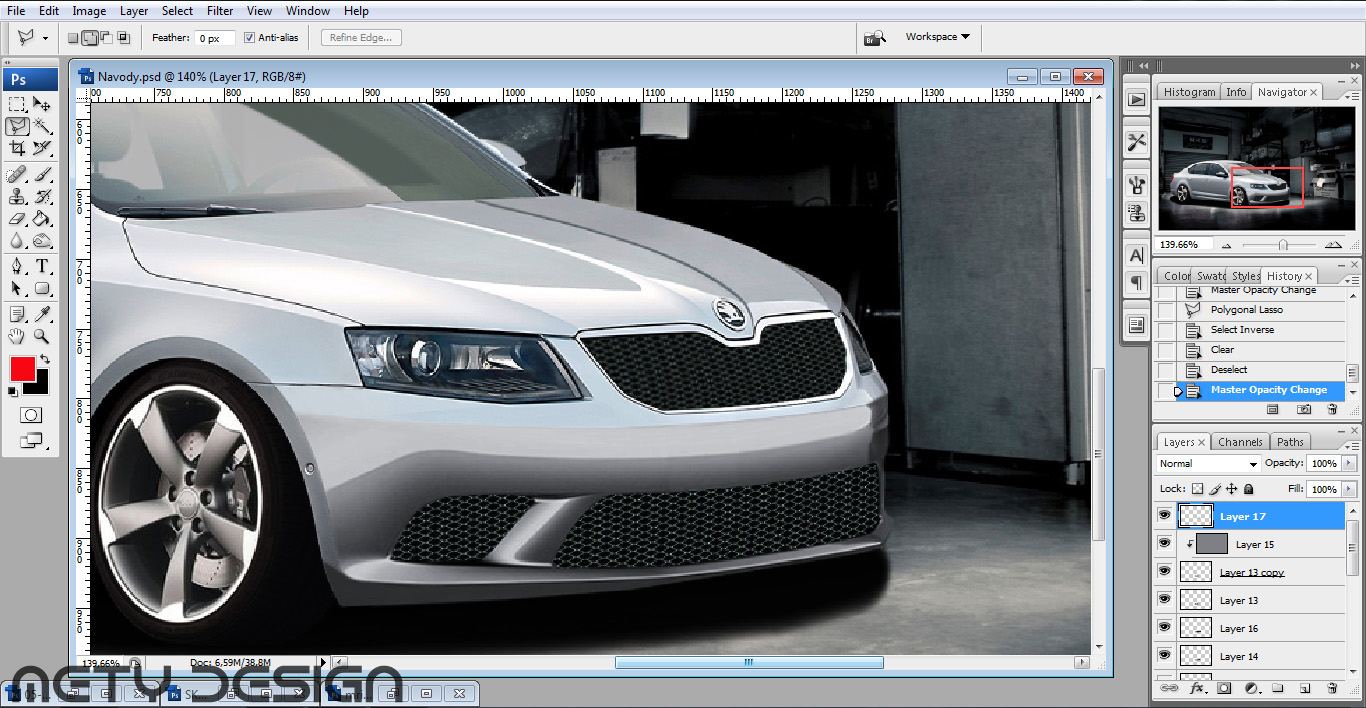
Task: Hide Layer 15 visibility eye
Action: [x=1164, y=543]
